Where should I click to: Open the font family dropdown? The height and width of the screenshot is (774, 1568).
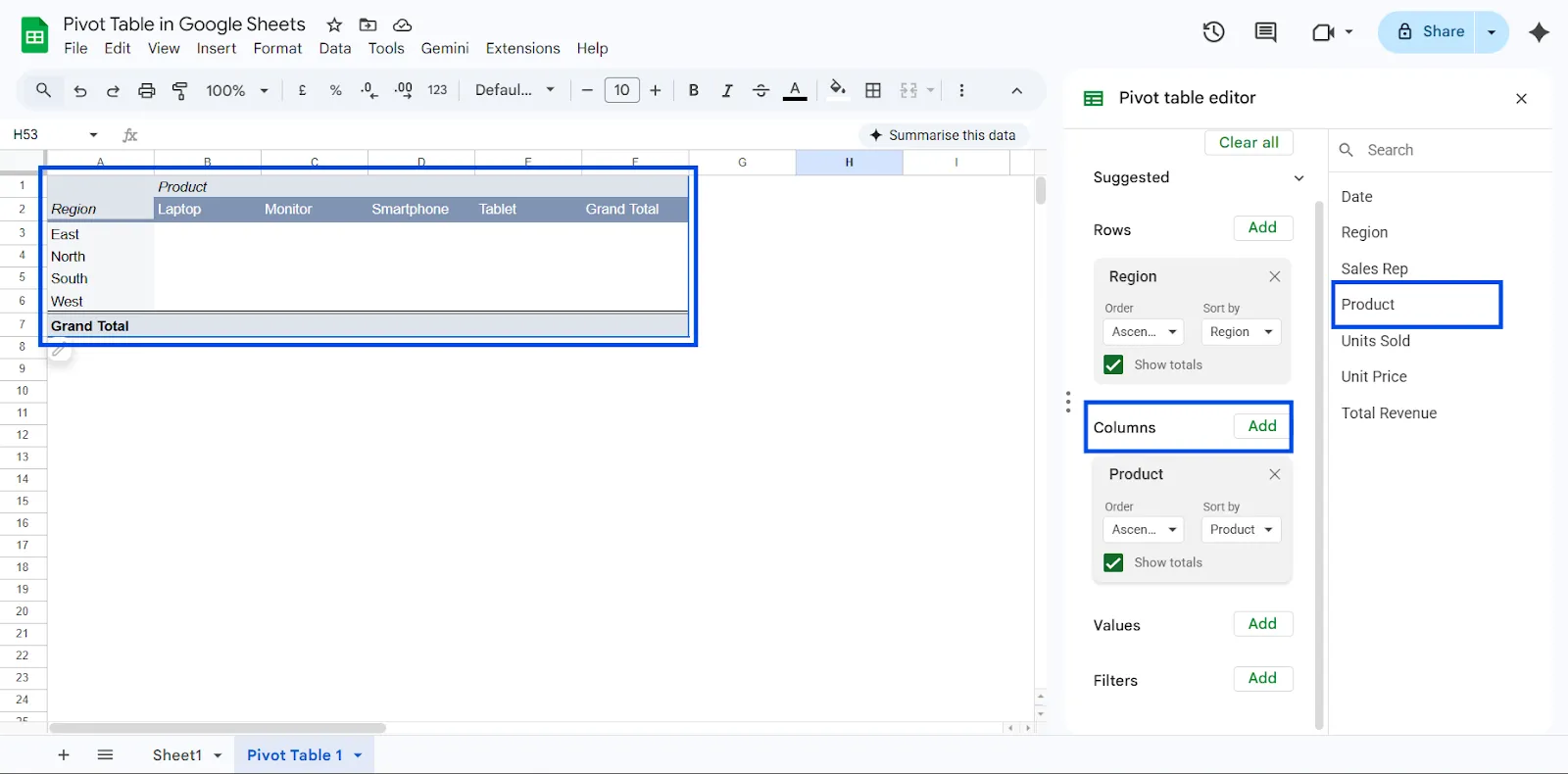514,90
